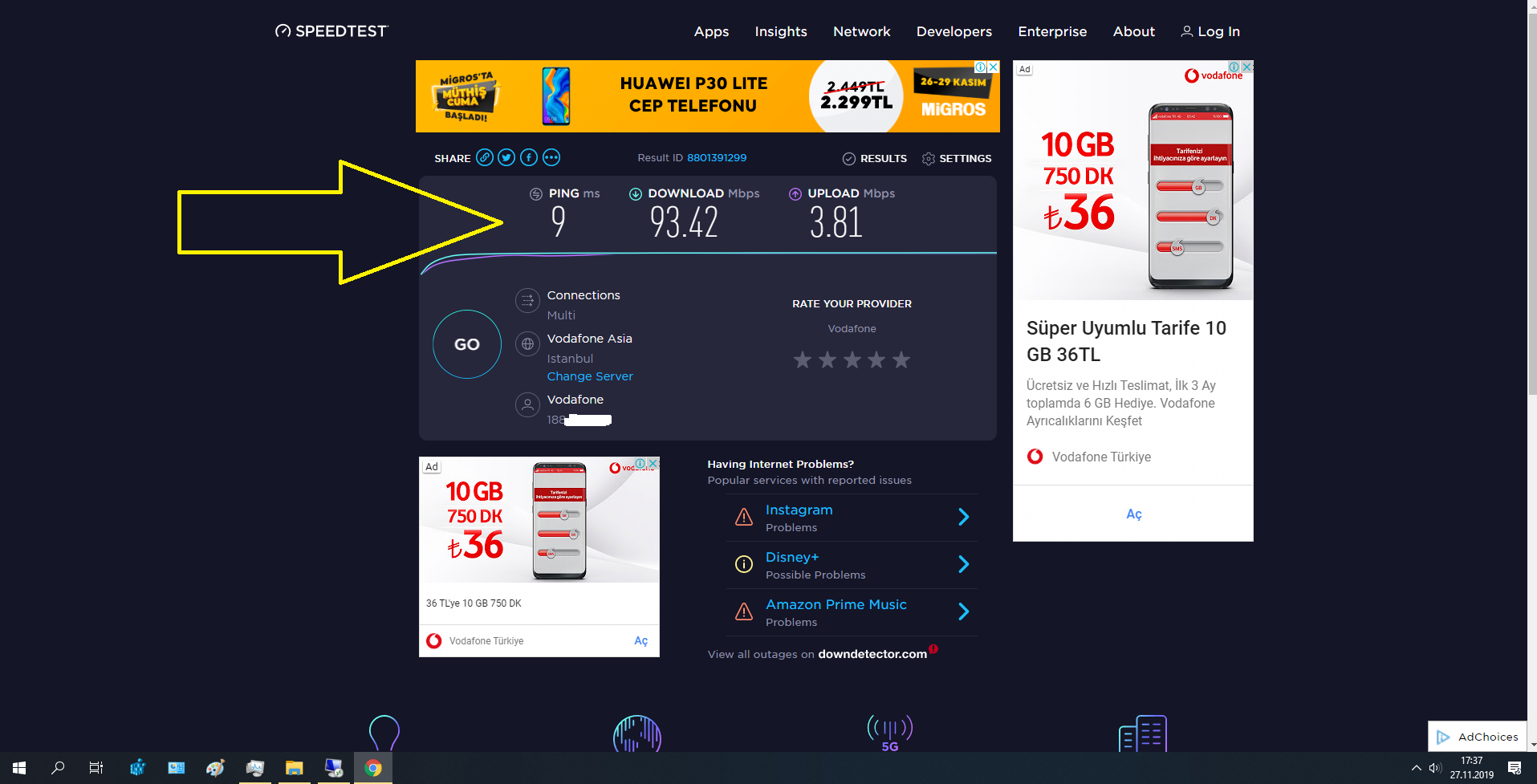Click the server globe icon
Screen dimensions: 1537x784
pyautogui.click(x=527, y=344)
